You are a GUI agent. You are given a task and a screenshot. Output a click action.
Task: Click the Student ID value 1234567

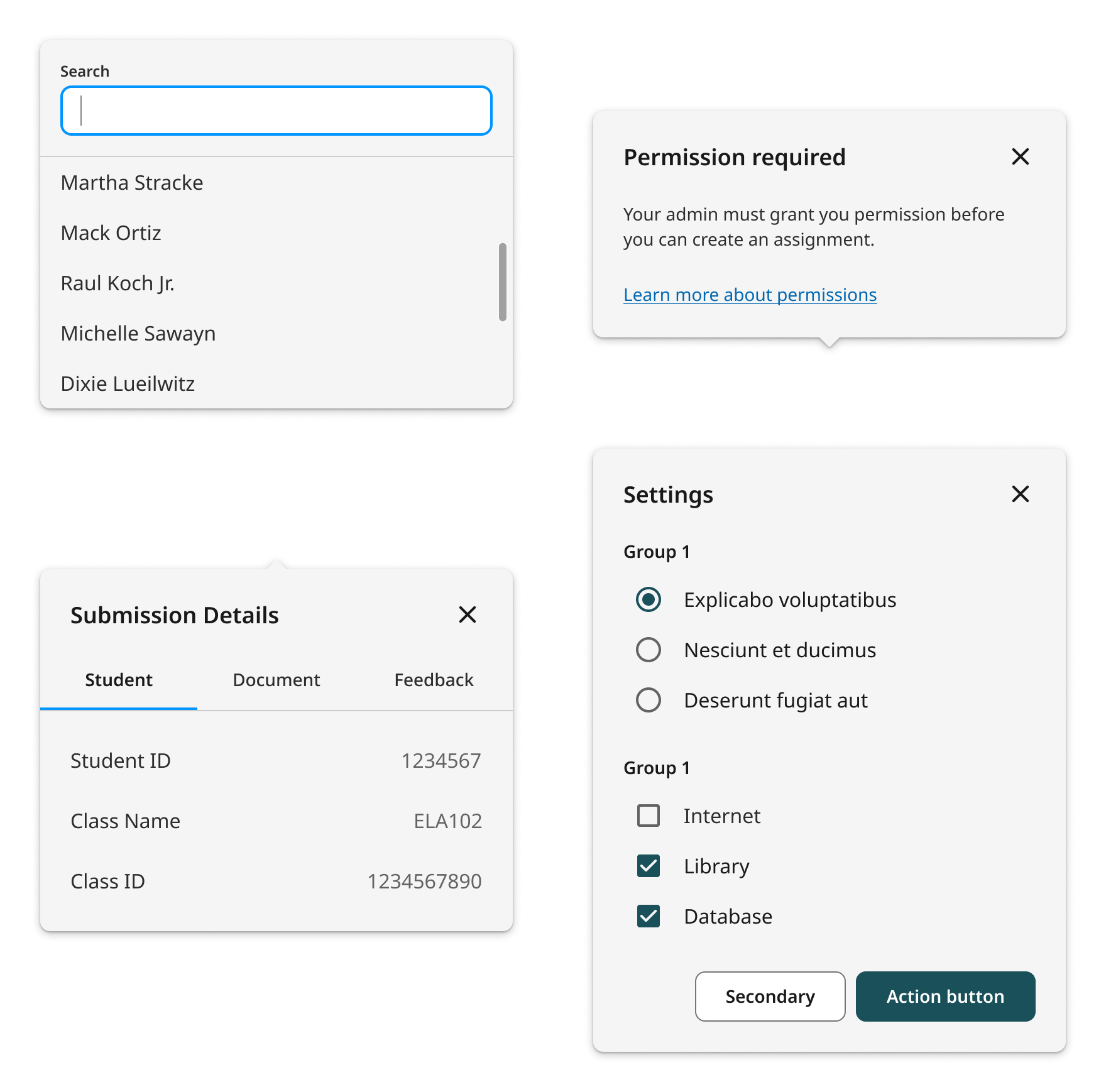click(441, 761)
